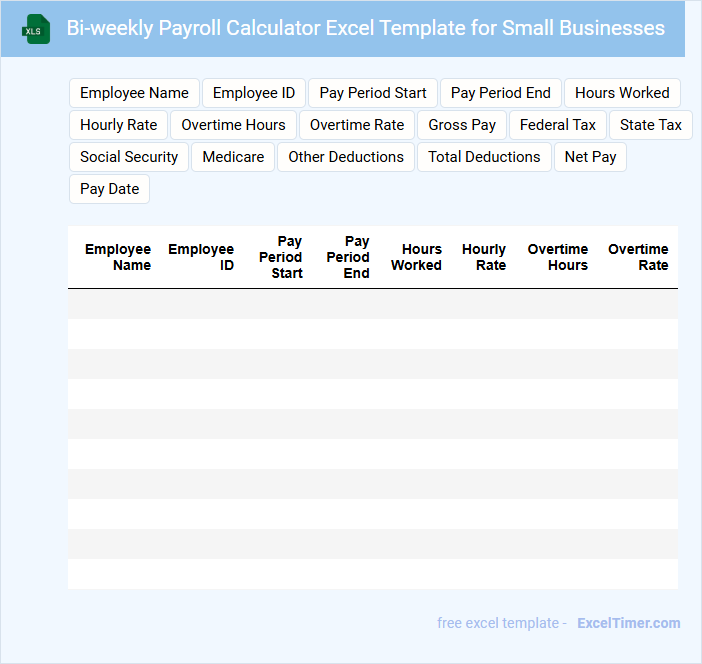Select the Medicare tag
702x664 pixels.
[233, 157]
